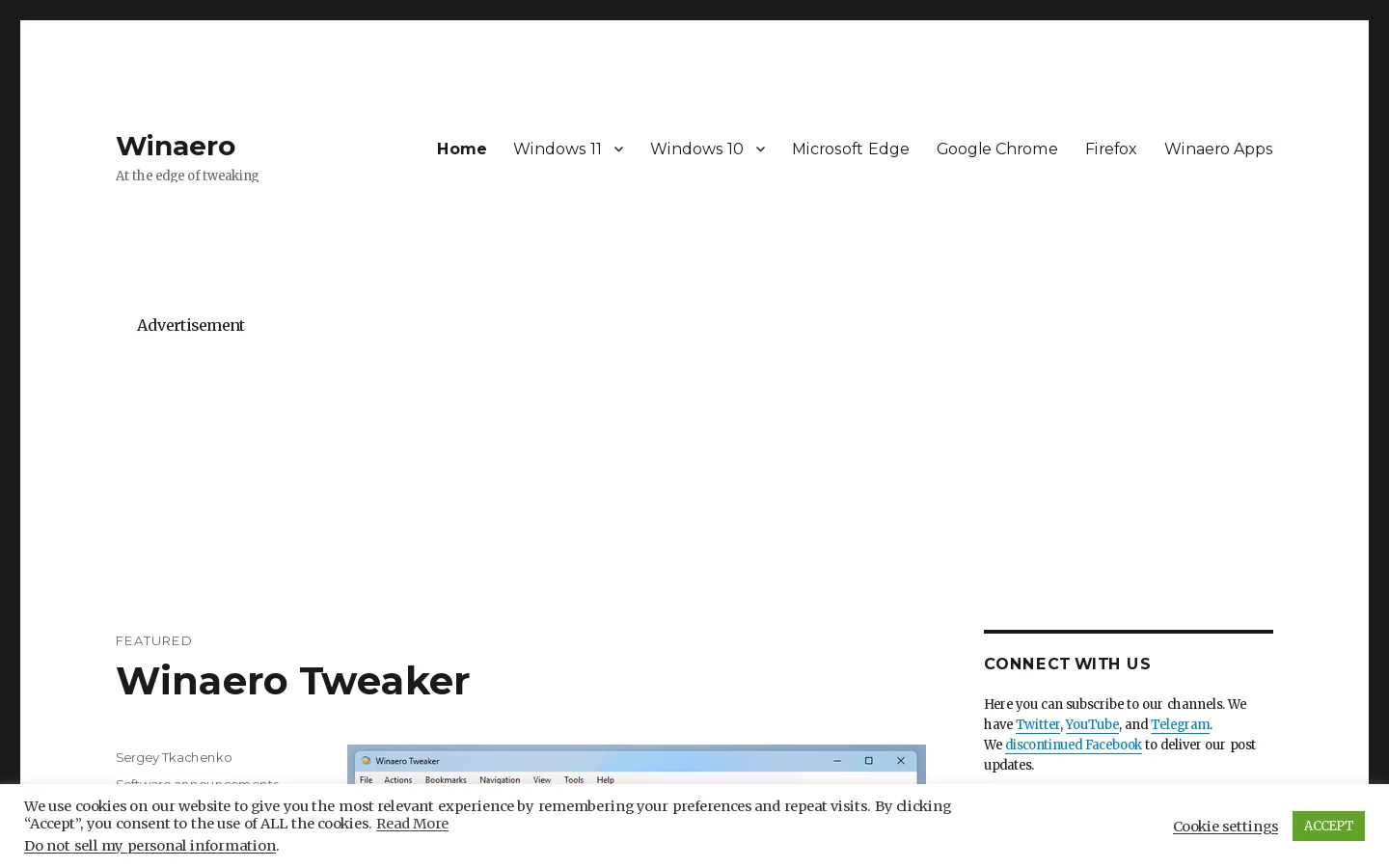
Task: Click Do not sell my personal information
Action: click(150, 846)
